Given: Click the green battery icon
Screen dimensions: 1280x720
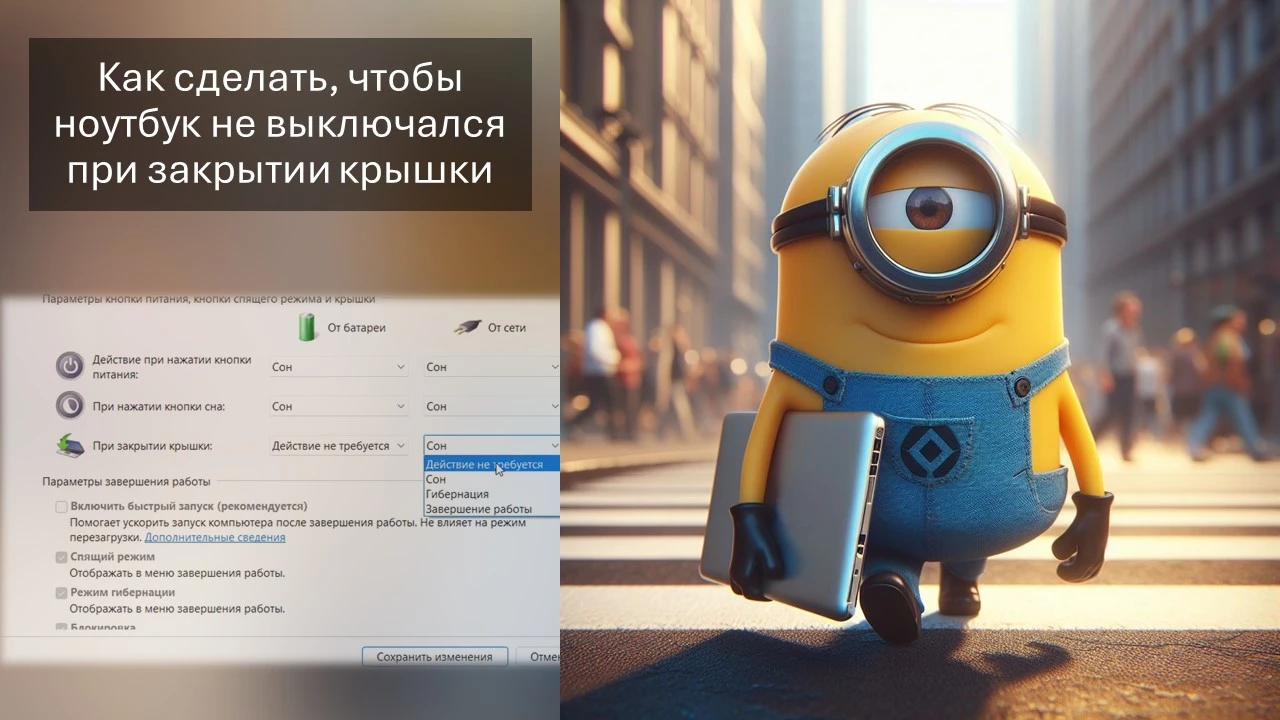Looking at the screenshot, I should [308, 326].
